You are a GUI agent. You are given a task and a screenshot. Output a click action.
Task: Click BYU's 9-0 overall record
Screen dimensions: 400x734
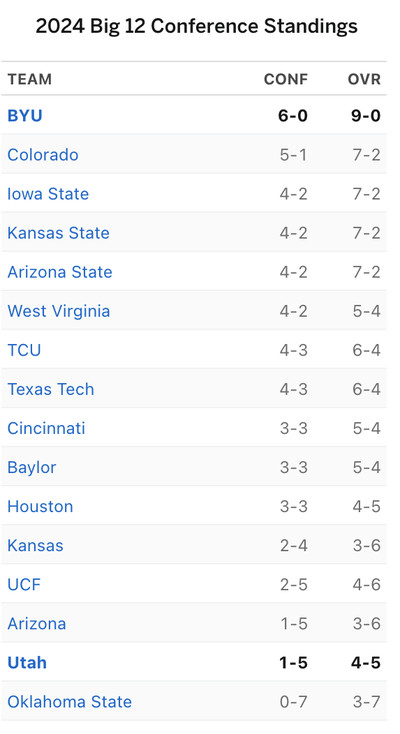pyautogui.click(x=366, y=116)
